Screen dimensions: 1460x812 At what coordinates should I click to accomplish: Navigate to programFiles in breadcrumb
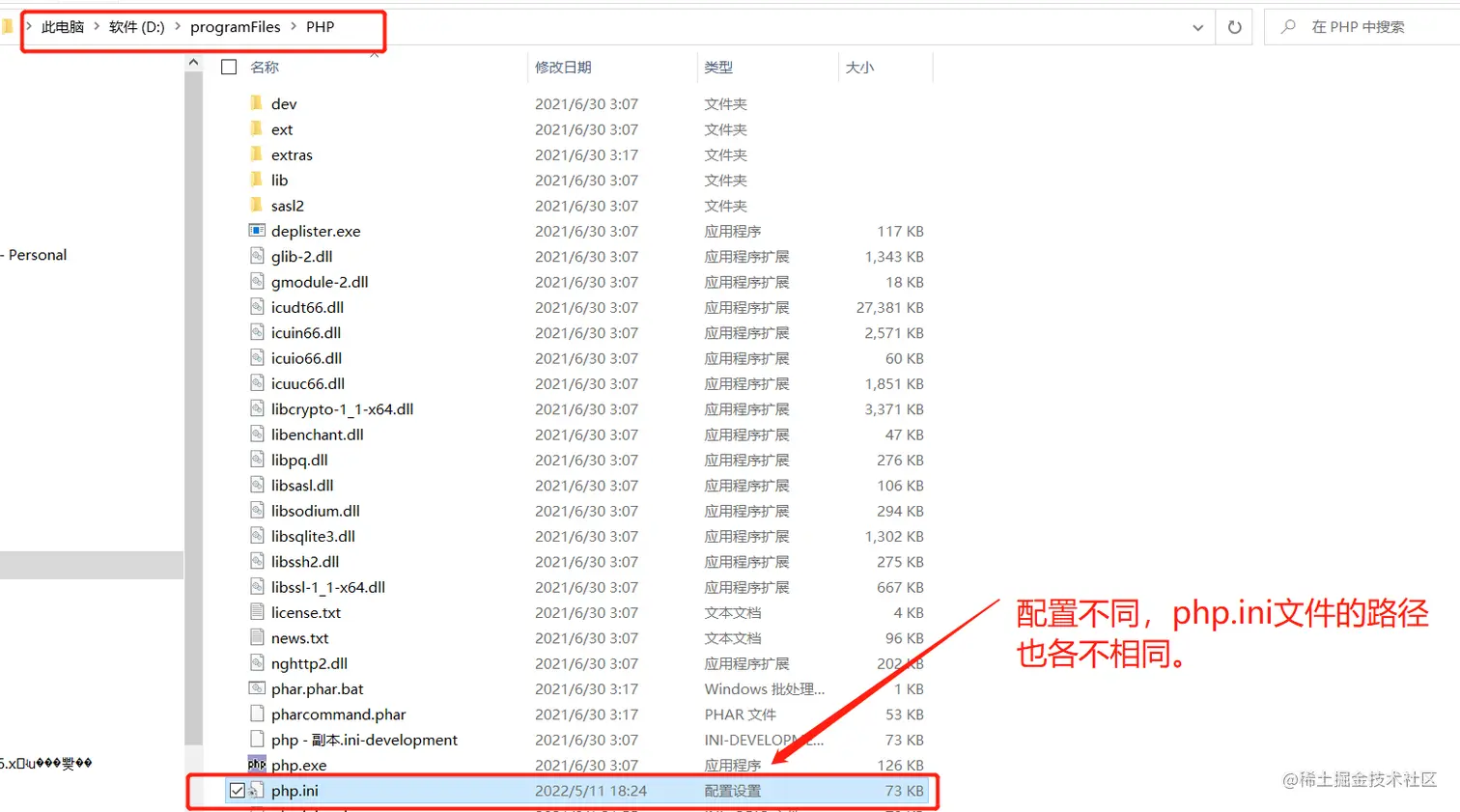[x=236, y=27]
